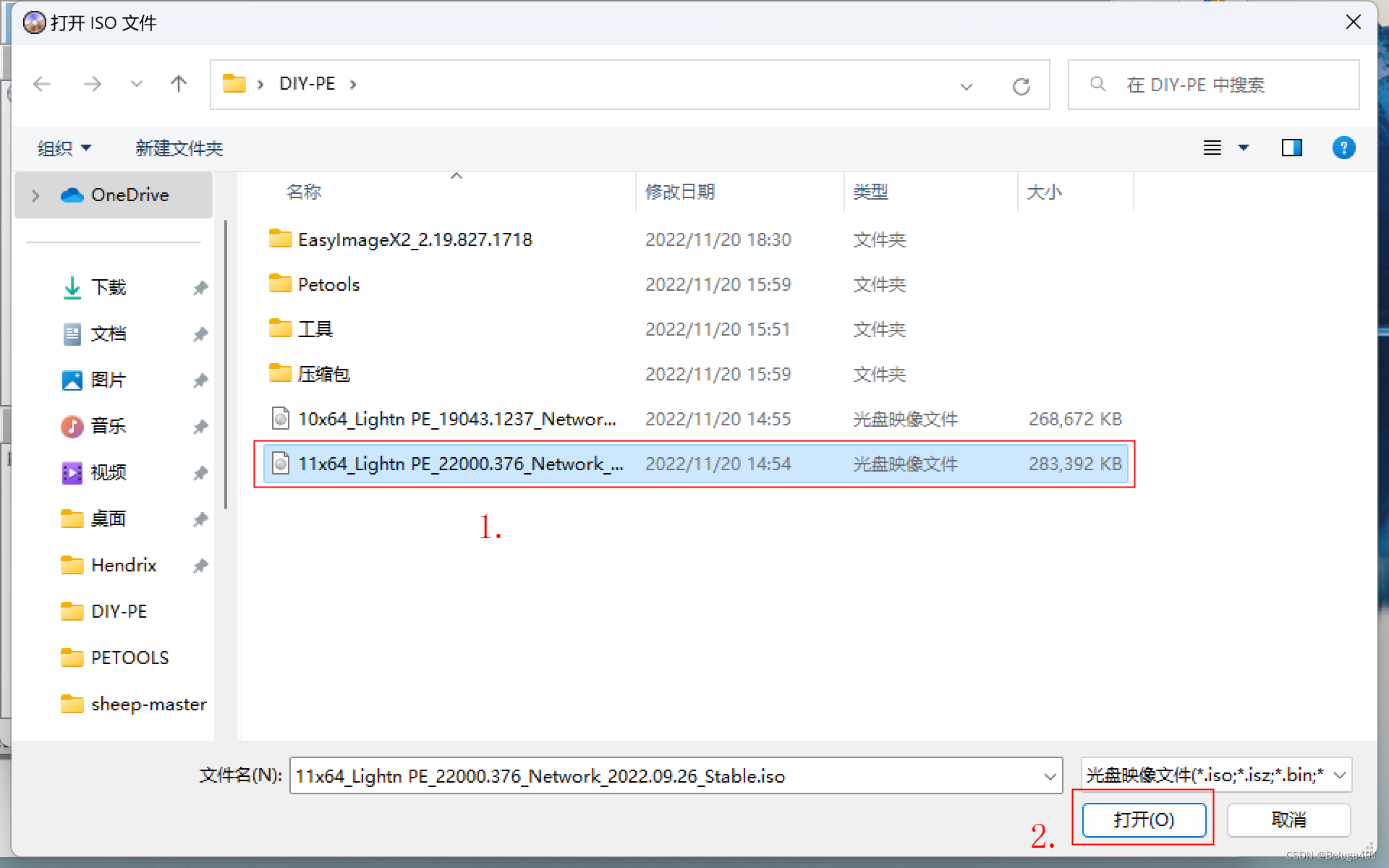
Task: Click the search magnifier in the search box
Action: point(1097,84)
